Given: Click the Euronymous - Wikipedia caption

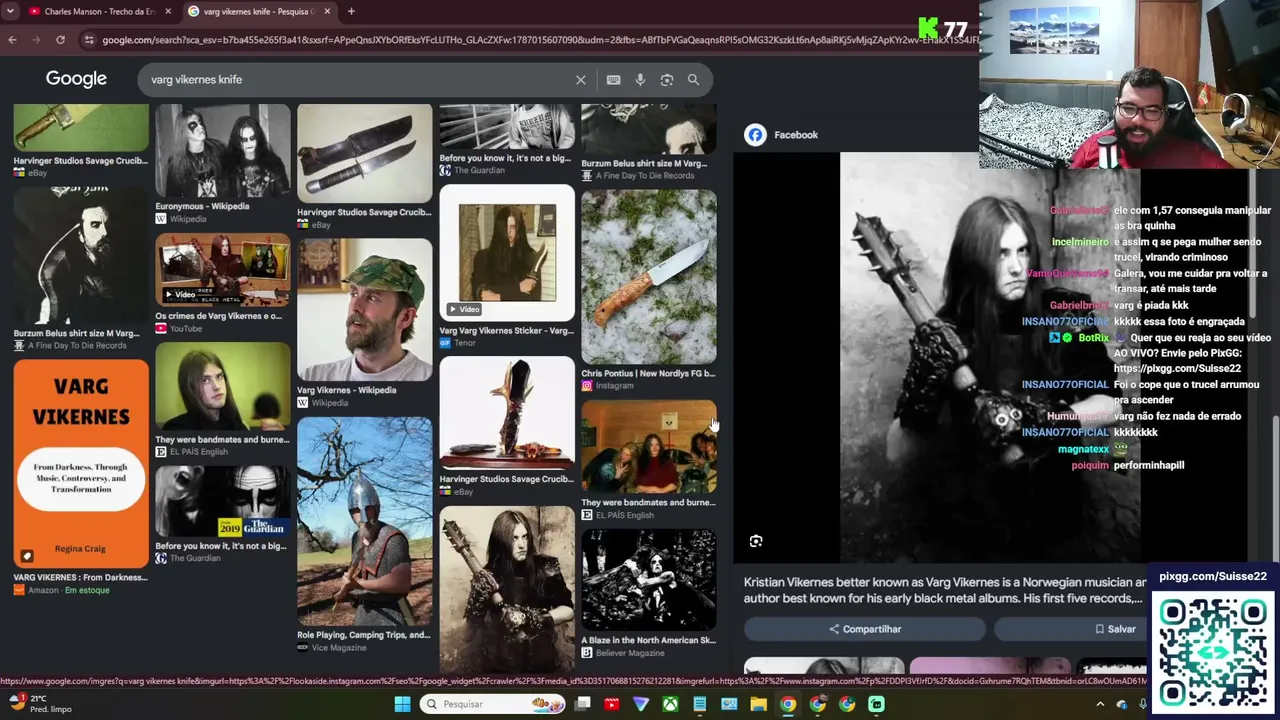Looking at the screenshot, I should tap(202, 206).
